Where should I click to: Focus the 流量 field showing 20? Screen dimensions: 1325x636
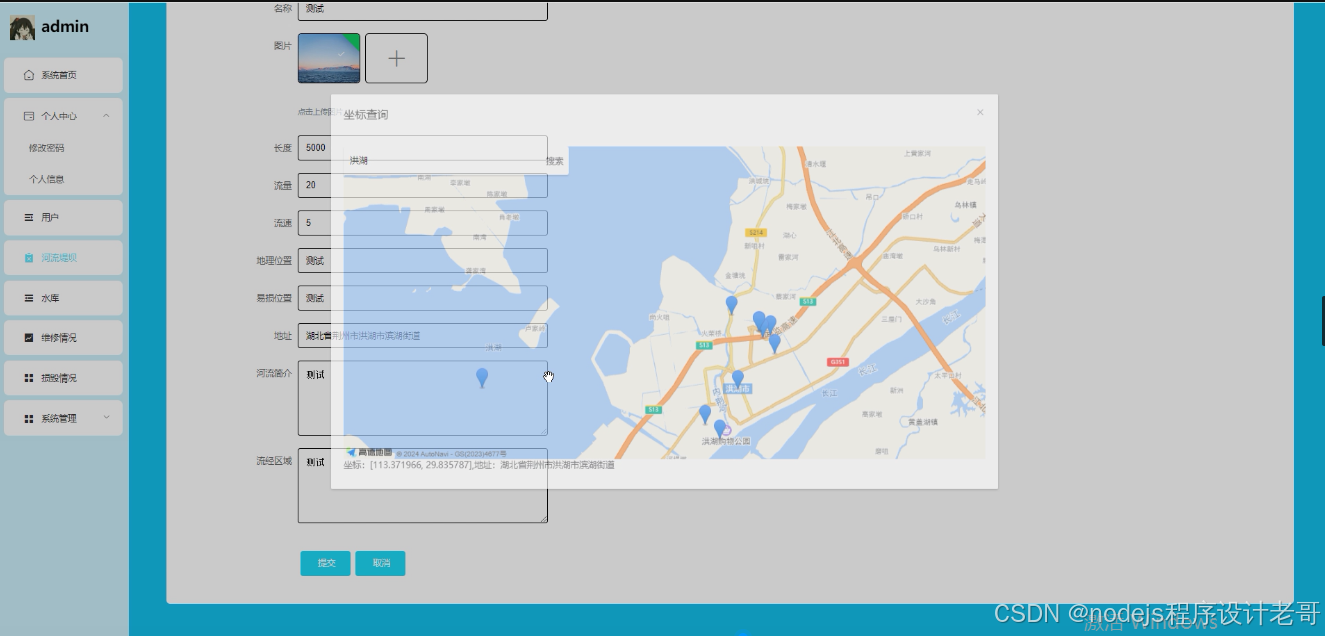point(423,185)
